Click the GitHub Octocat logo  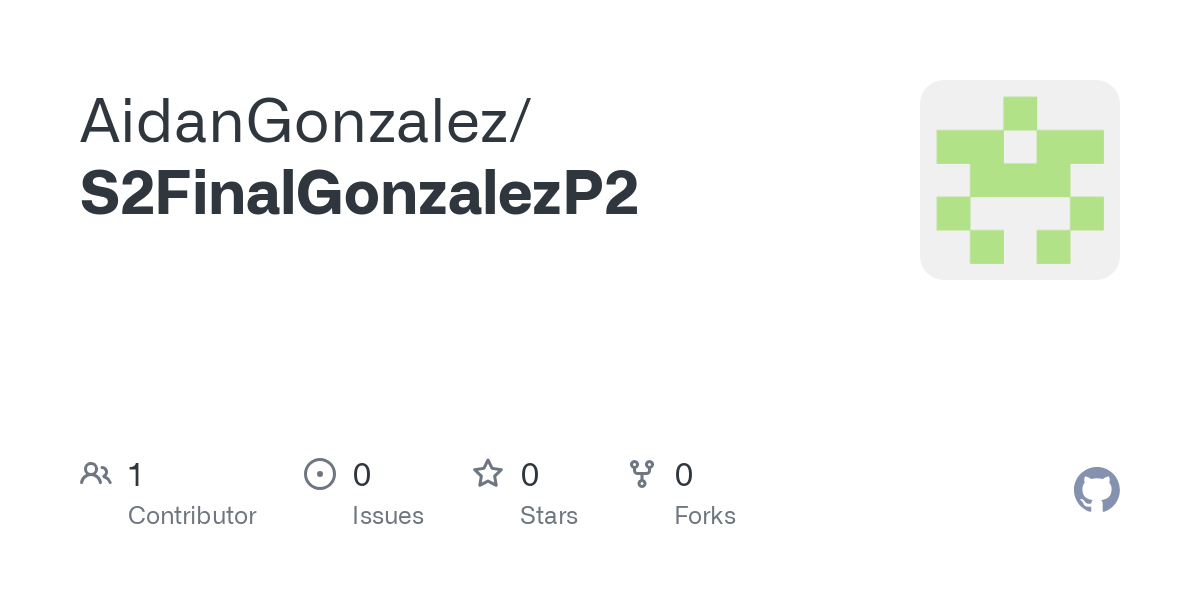1097,490
